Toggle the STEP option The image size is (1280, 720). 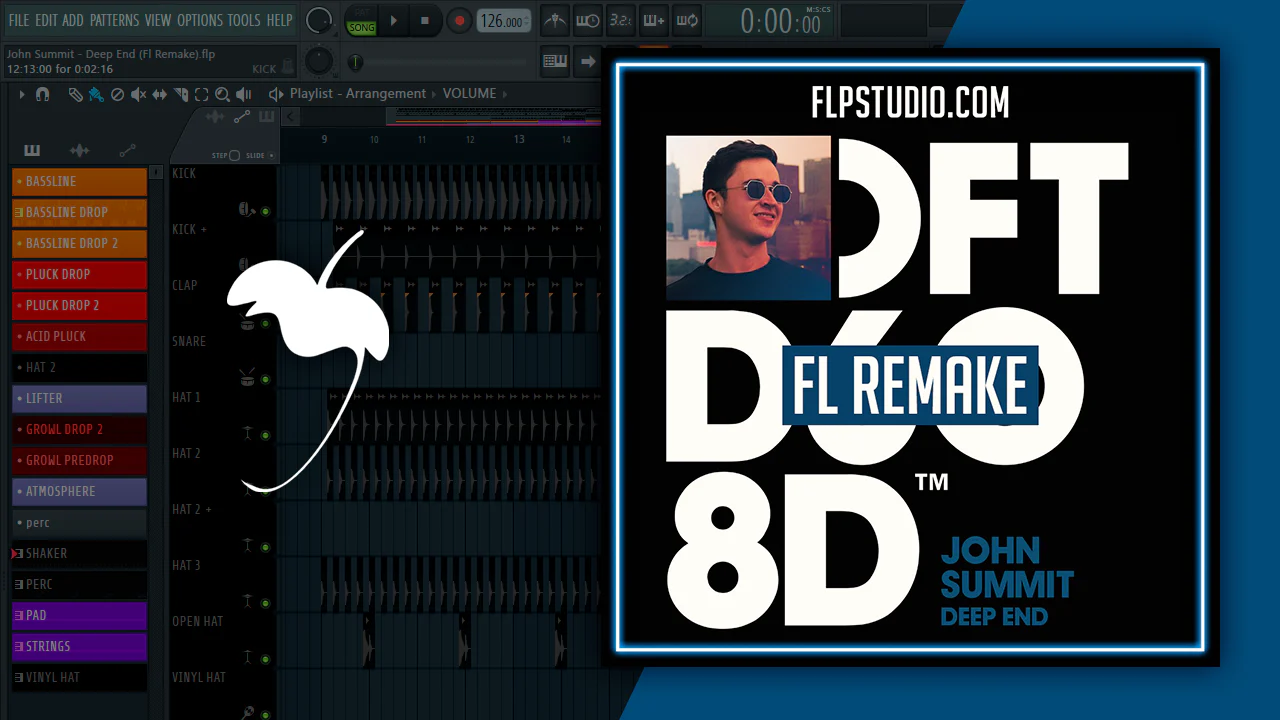pos(234,156)
